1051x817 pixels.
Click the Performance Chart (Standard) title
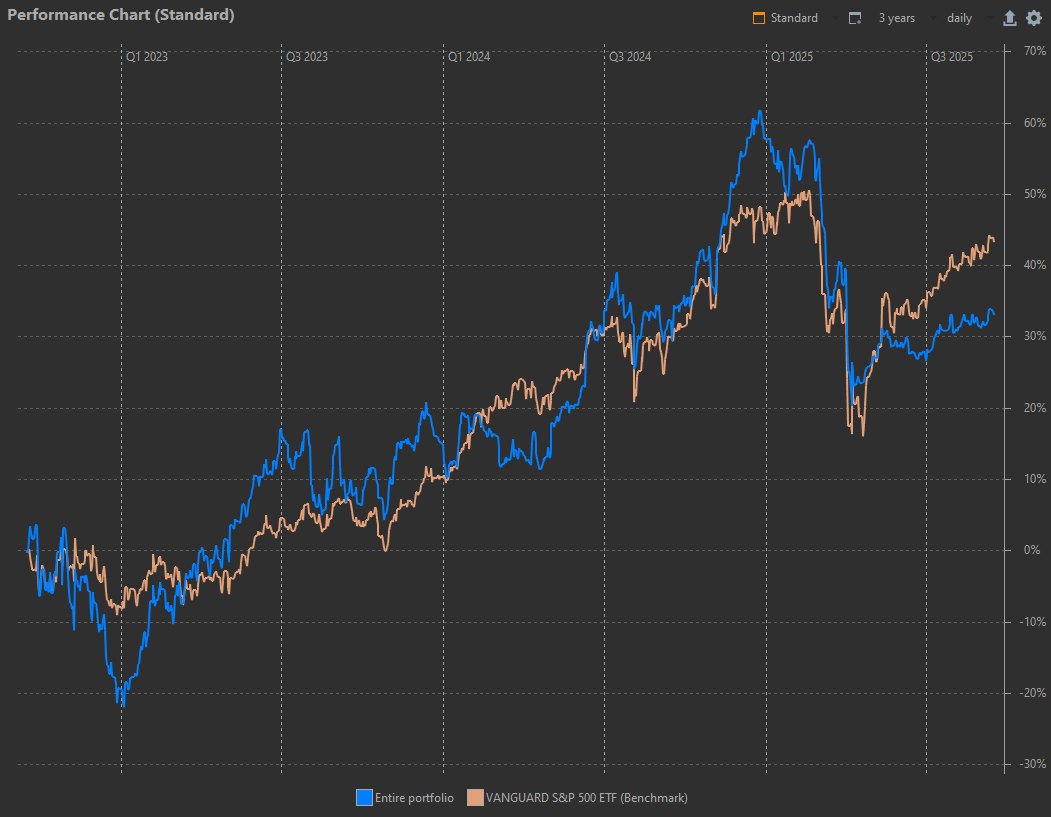121,15
